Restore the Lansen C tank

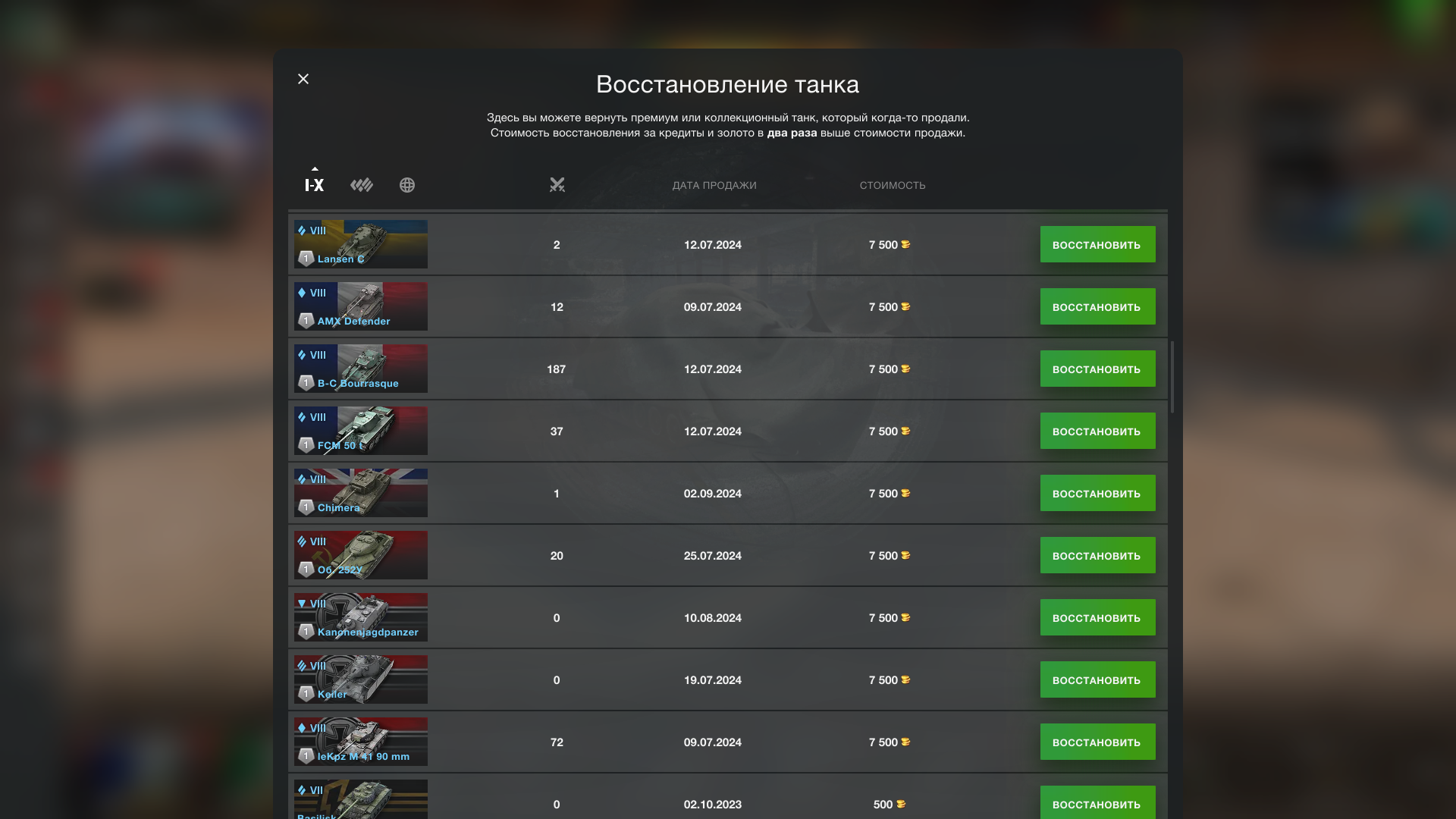pyautogui.click(x=1097, y=245)
